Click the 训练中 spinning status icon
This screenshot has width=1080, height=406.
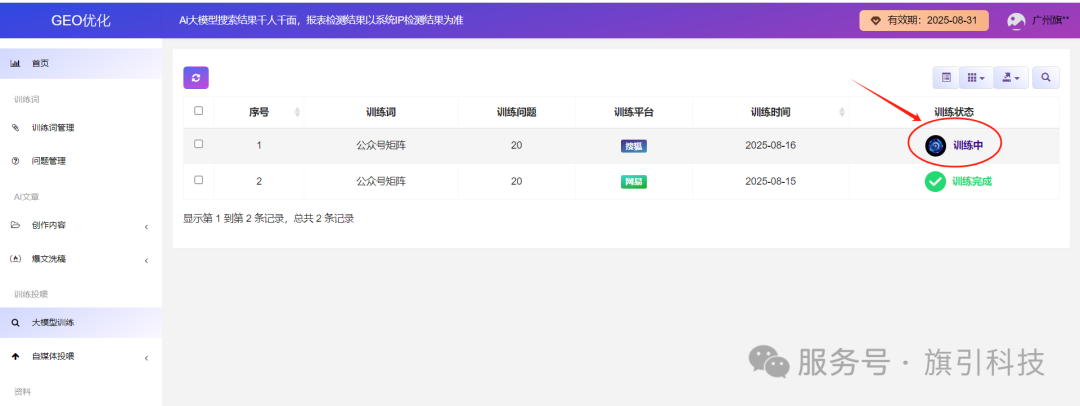935,146
